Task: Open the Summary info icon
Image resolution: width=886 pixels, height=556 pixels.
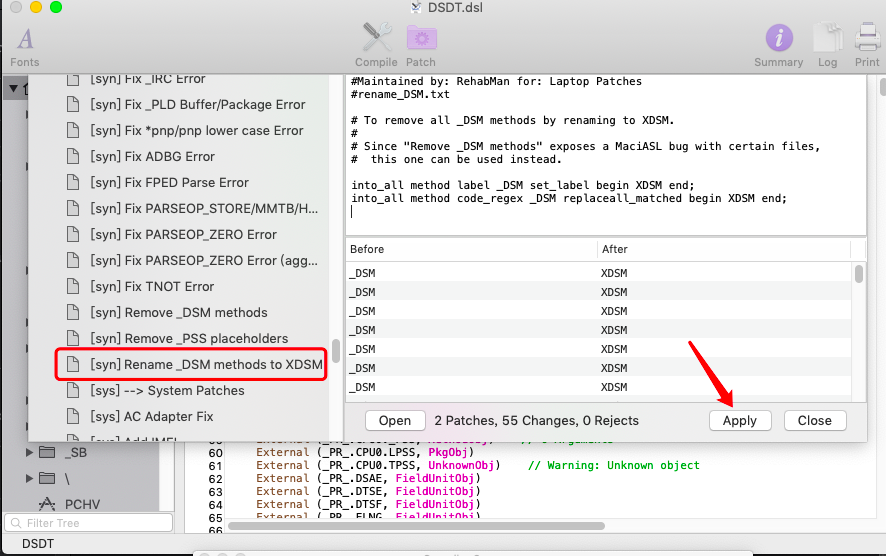Action: 779,38
